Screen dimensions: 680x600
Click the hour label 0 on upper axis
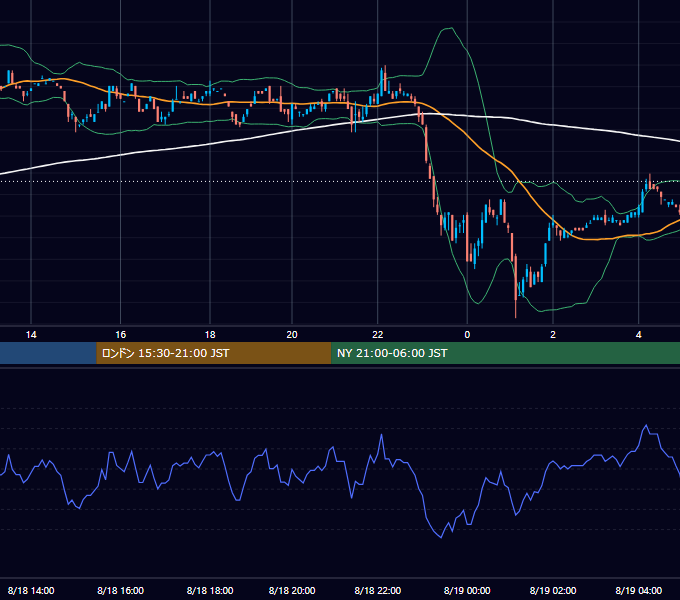tap(467, 335)
